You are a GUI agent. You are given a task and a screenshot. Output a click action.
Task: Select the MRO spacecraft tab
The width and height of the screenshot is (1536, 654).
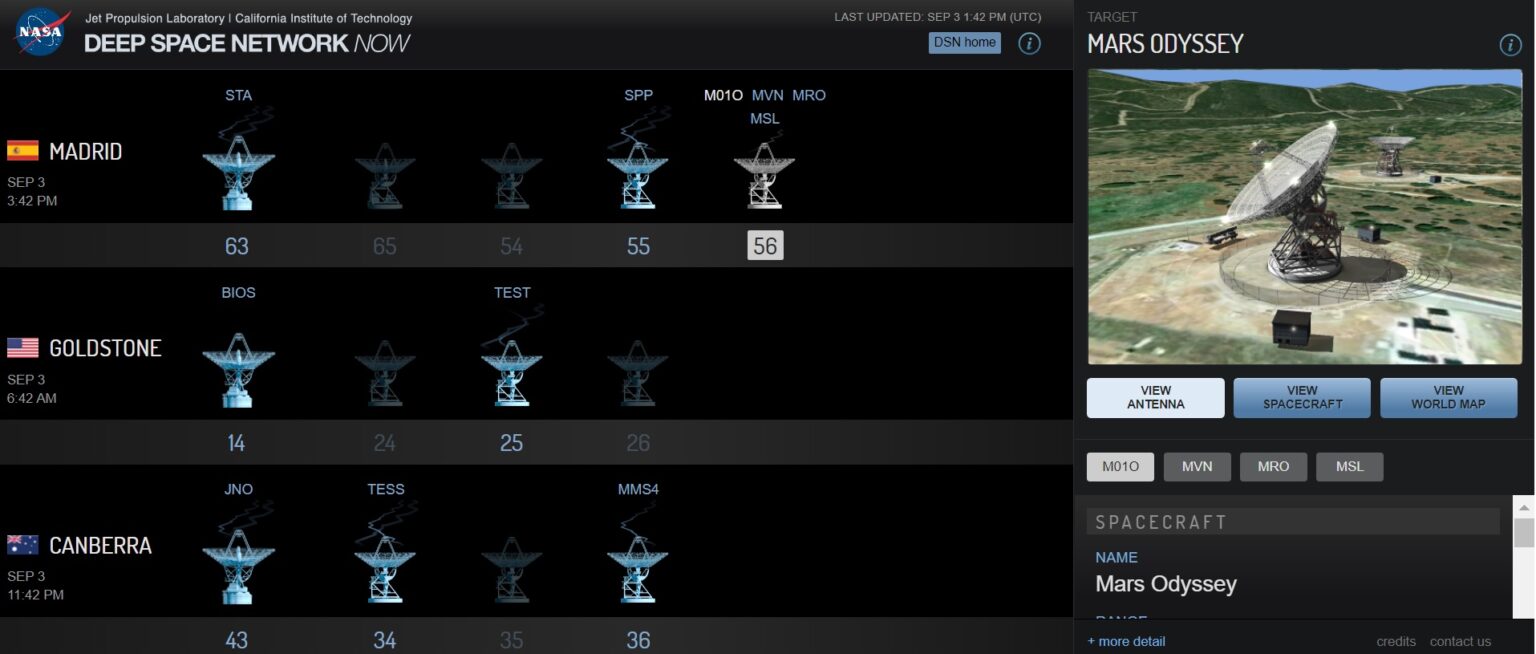click(x=1273, y=466)
